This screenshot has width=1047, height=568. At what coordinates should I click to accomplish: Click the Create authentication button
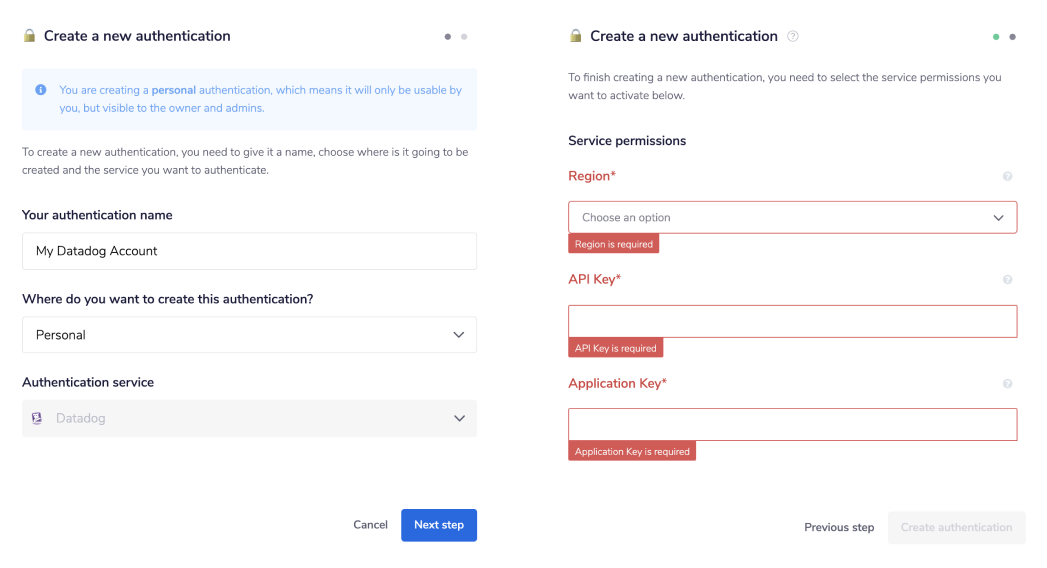click(956, 528)
